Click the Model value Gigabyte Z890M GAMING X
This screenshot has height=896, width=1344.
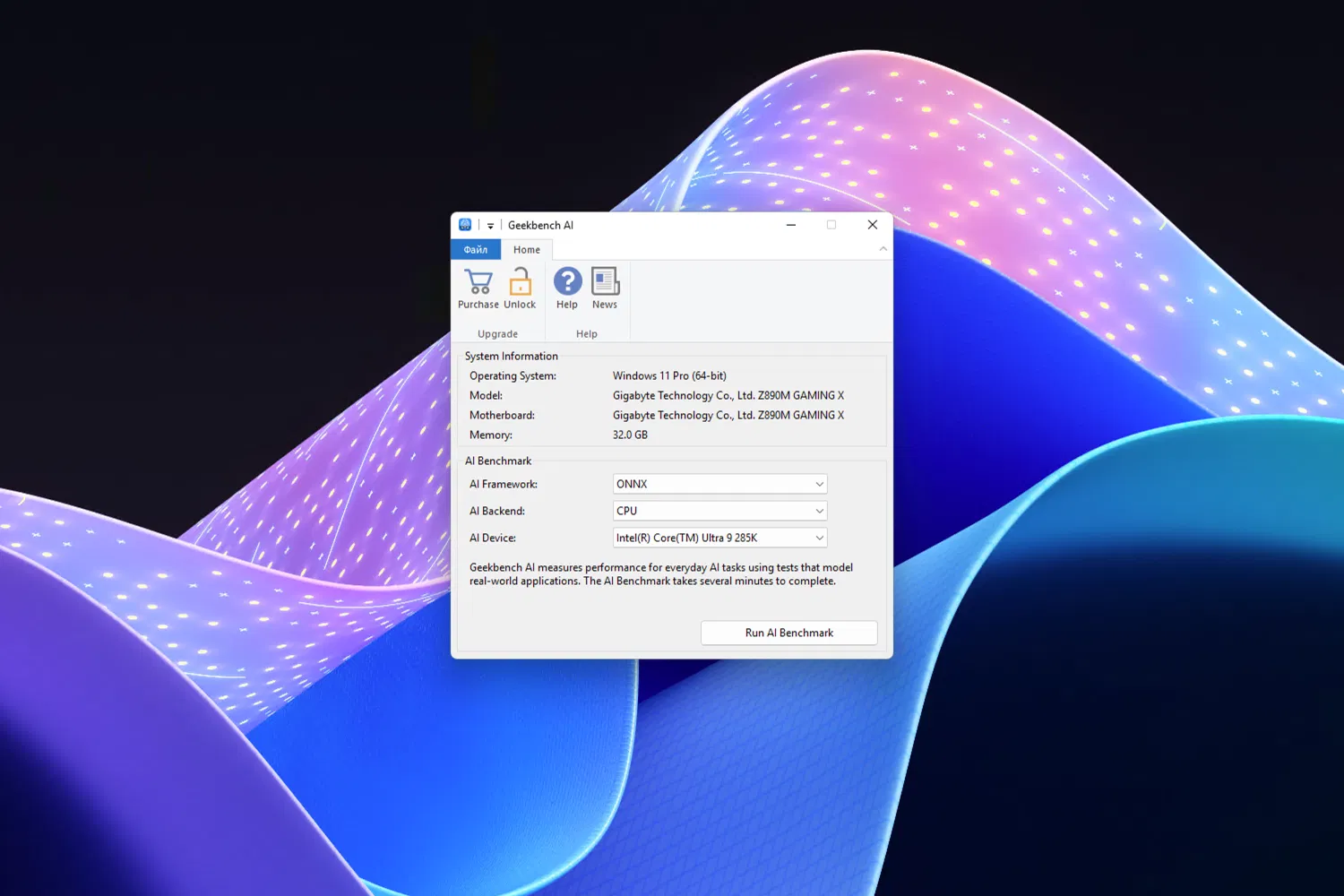pyautogui.click(x=728, y=396)
